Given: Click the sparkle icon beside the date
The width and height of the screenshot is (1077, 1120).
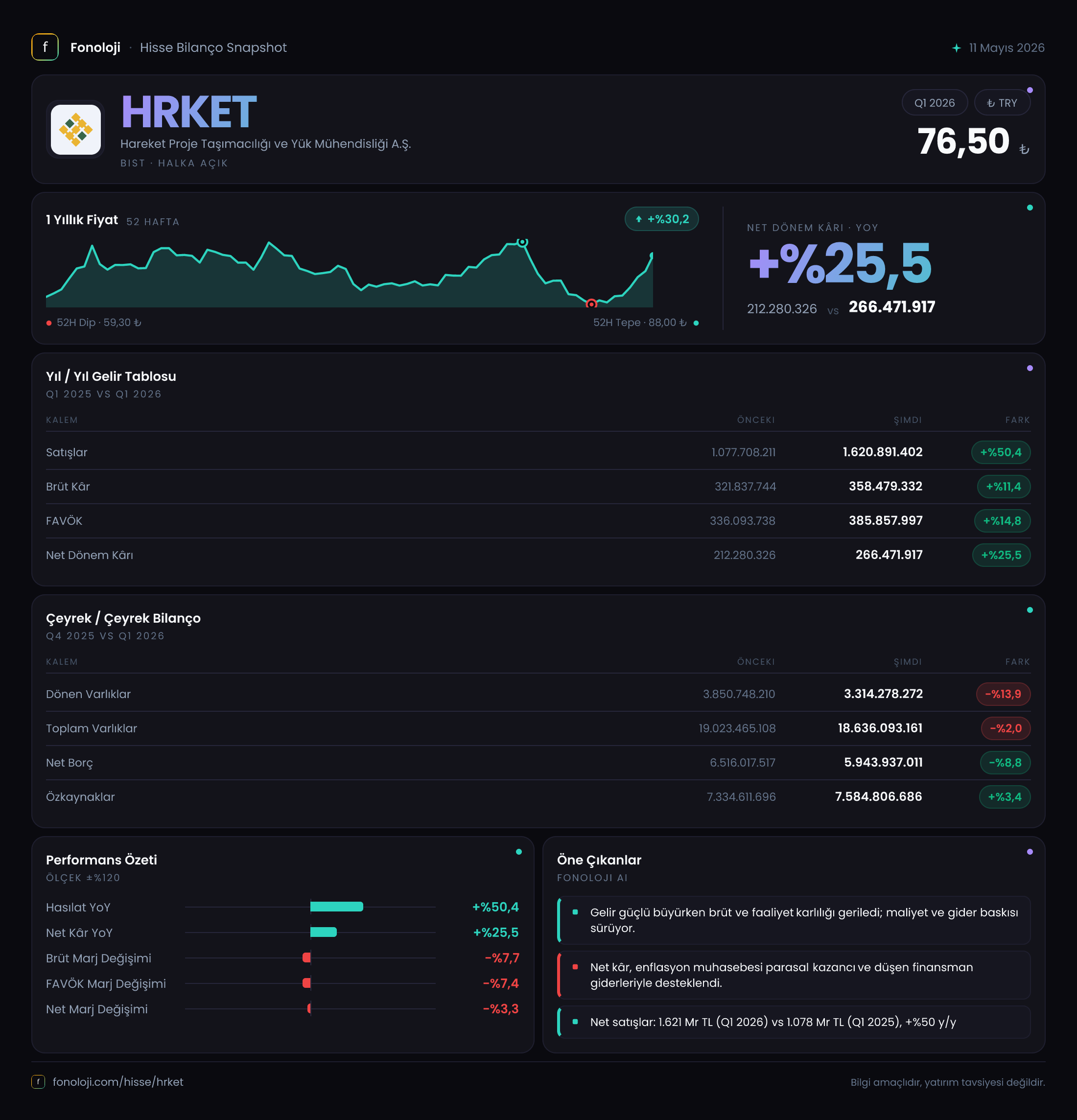Looking at the screenshot, I should [957, 48].
